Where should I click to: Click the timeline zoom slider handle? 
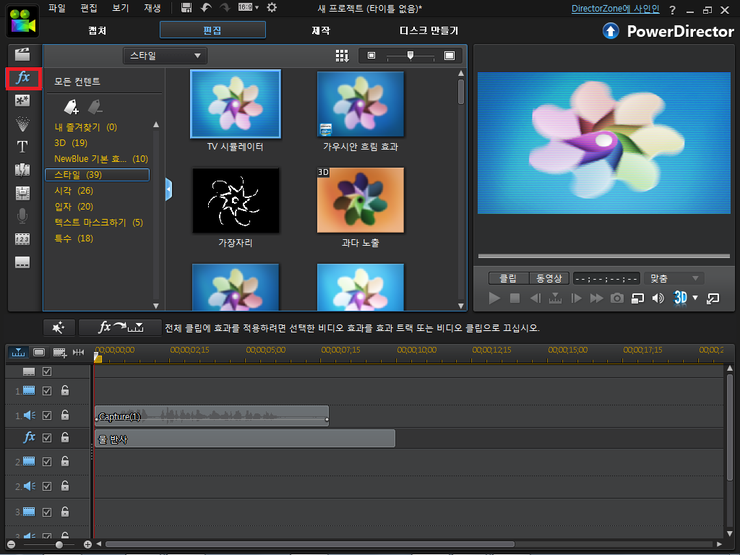pyautogui.click(x=59, y=544)
